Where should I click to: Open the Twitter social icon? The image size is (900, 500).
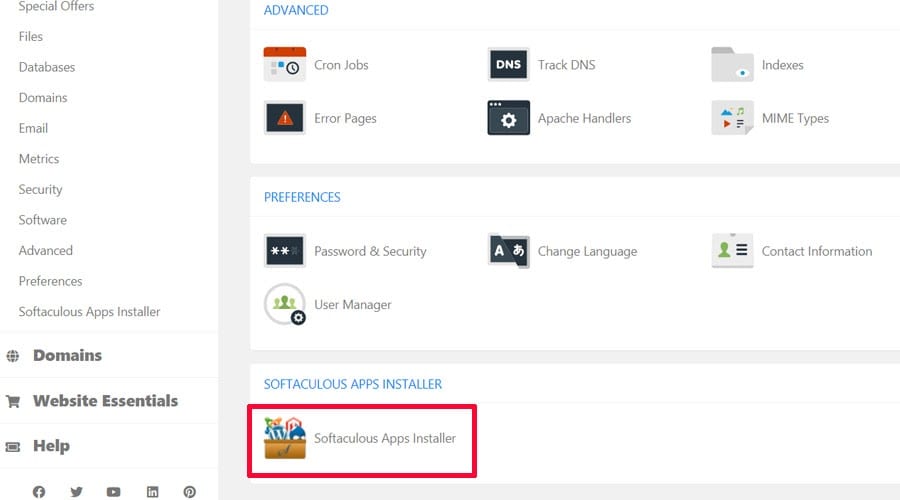point(76,492)
